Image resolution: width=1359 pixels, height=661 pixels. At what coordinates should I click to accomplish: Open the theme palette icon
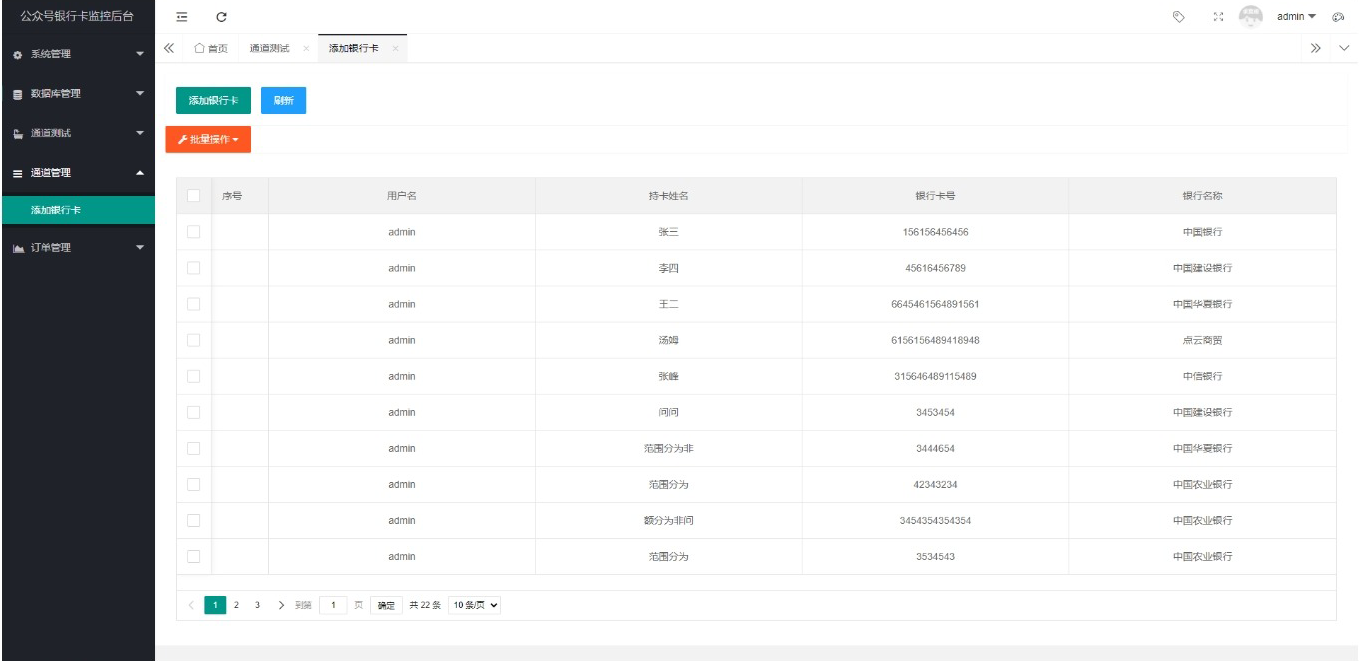(x=1338, y=17)
